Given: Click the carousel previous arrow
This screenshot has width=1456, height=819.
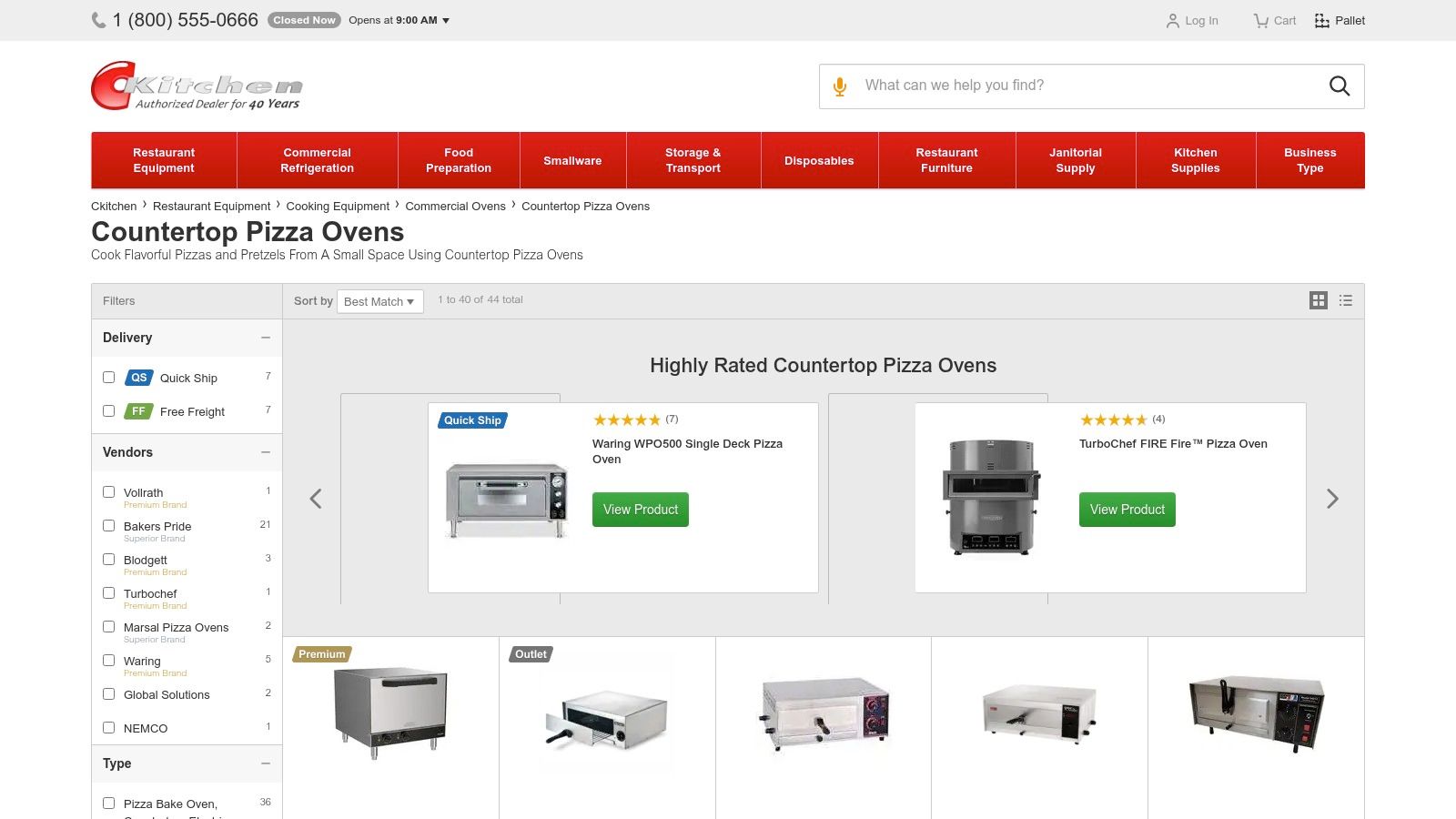Looking at the screenshot, I should (316, 499).
